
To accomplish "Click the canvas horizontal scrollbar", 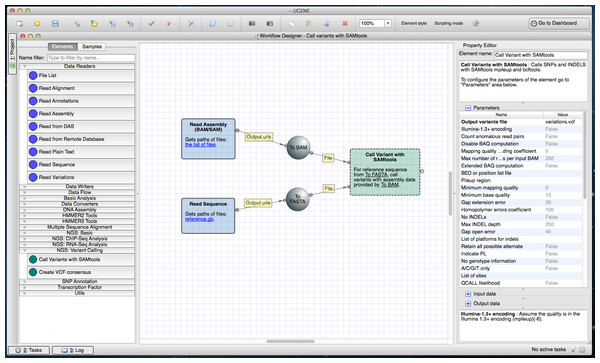I will click(x=290, y=341).
